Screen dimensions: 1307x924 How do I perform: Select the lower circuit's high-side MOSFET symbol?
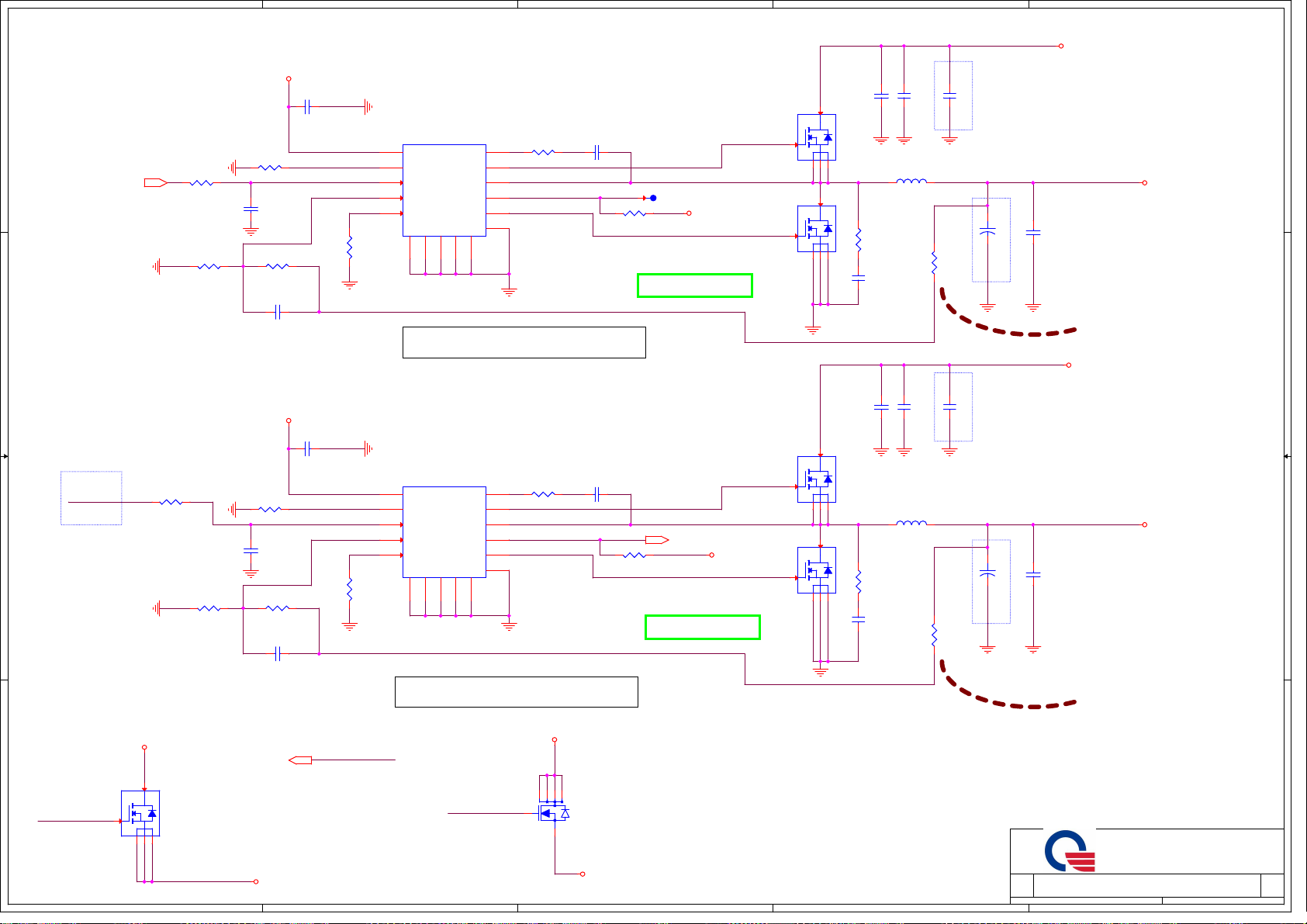[817, 479]
